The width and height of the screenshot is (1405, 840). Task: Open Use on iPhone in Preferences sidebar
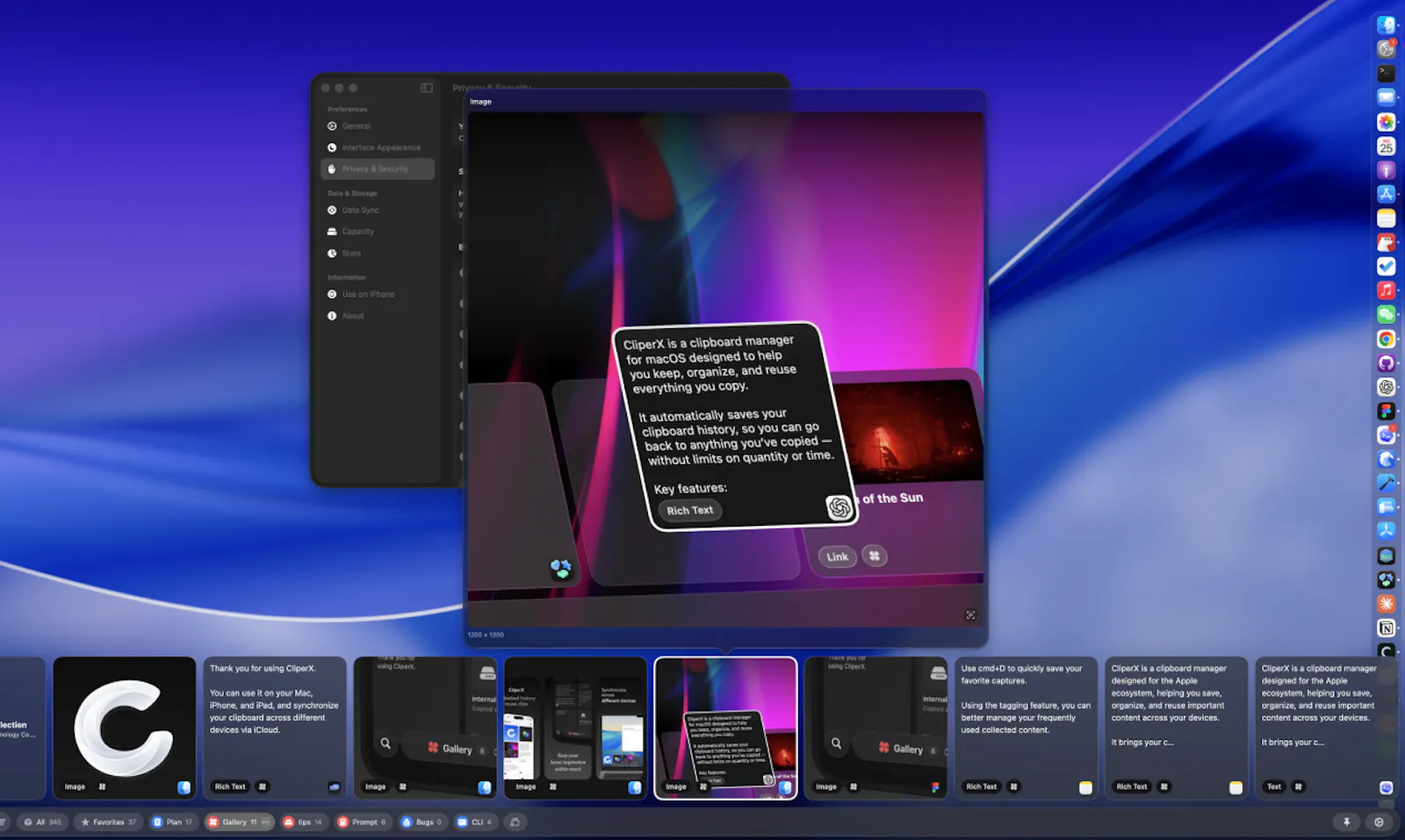point(378,294)
